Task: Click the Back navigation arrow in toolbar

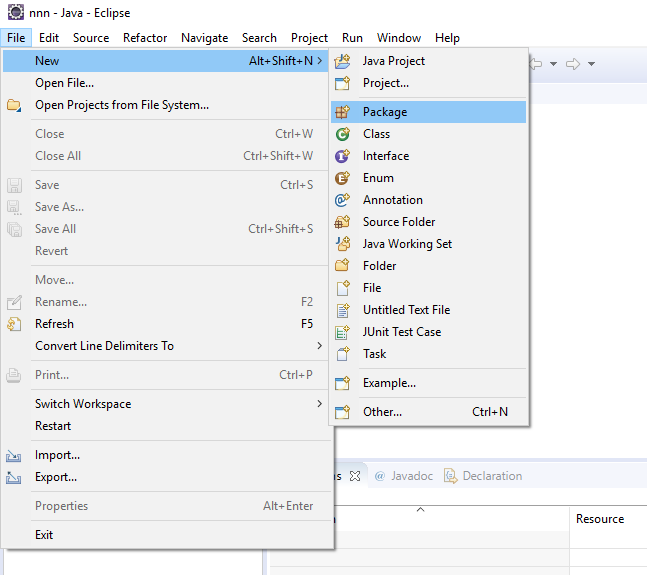Action: [536, 64]
